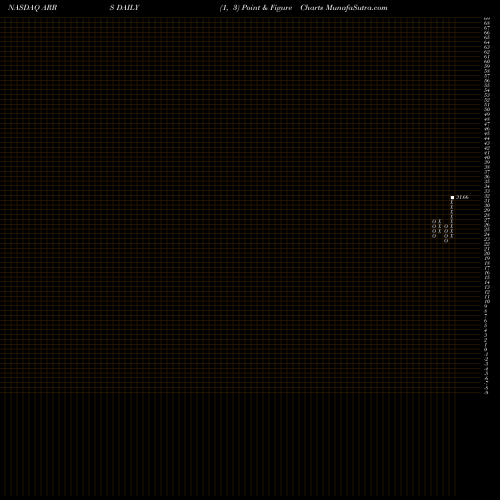Click the NASDAQ ARR ticker title
The height and width of the screenshot is (500, 500).
pos(32,8)
